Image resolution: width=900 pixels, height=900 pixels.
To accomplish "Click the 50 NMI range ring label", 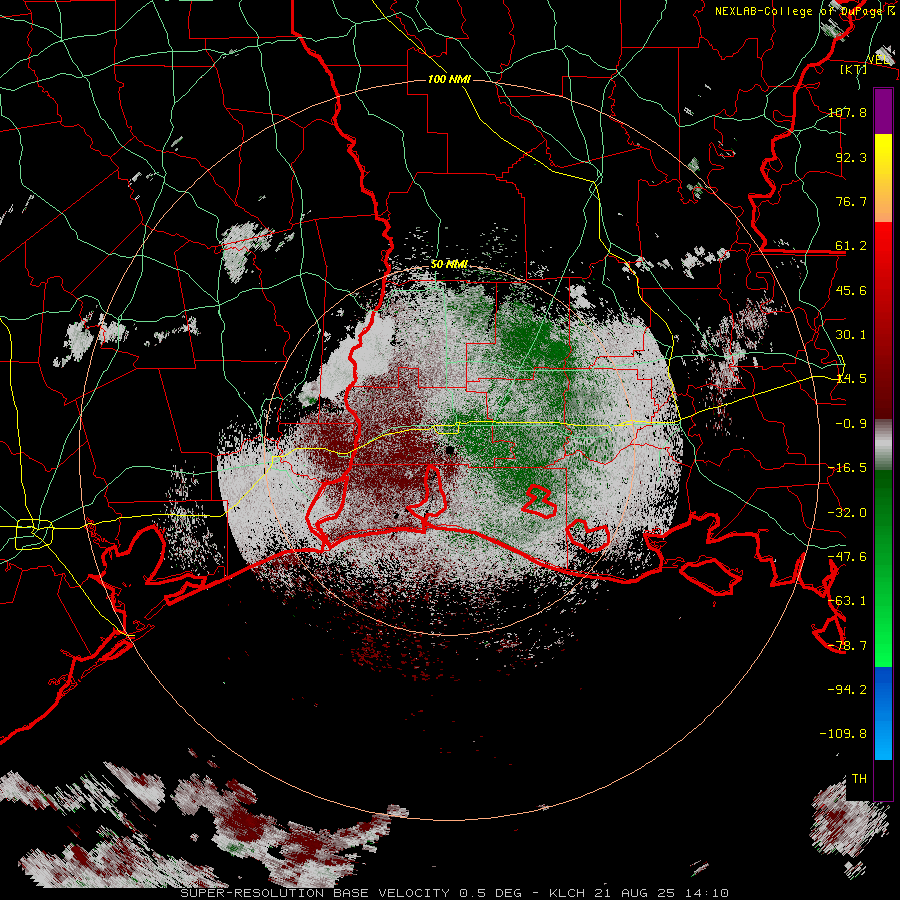I will point(449,265).
